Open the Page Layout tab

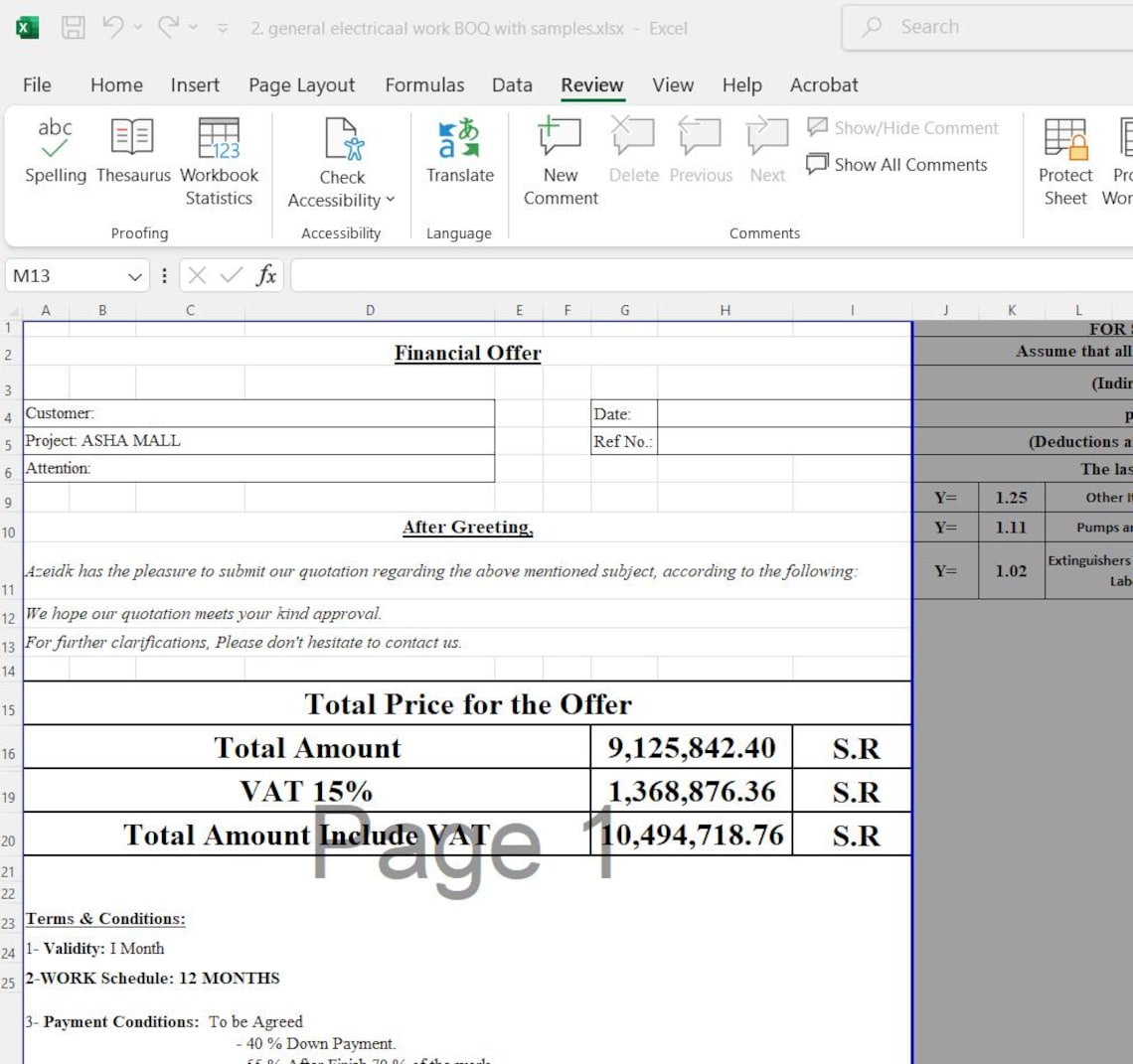coord(301,85)
